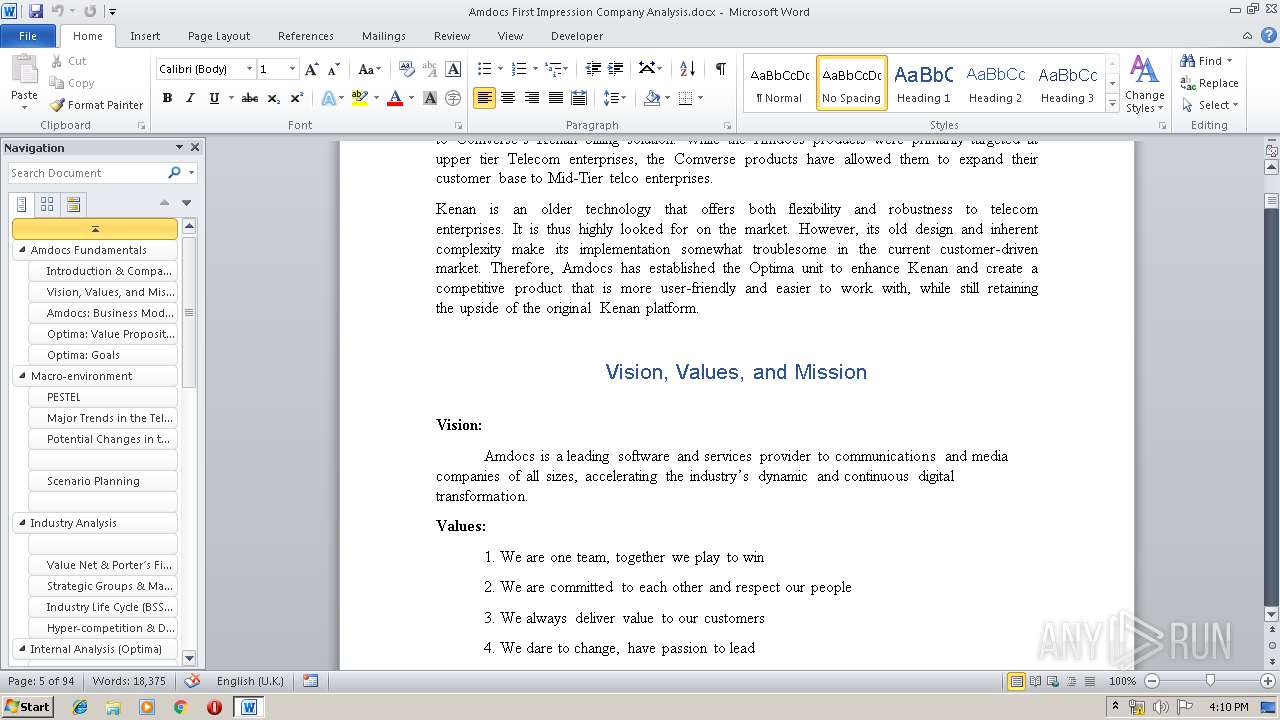The image size is (1280, 720).
Task: Click Replace button
Action: [x=1210, y=83]
